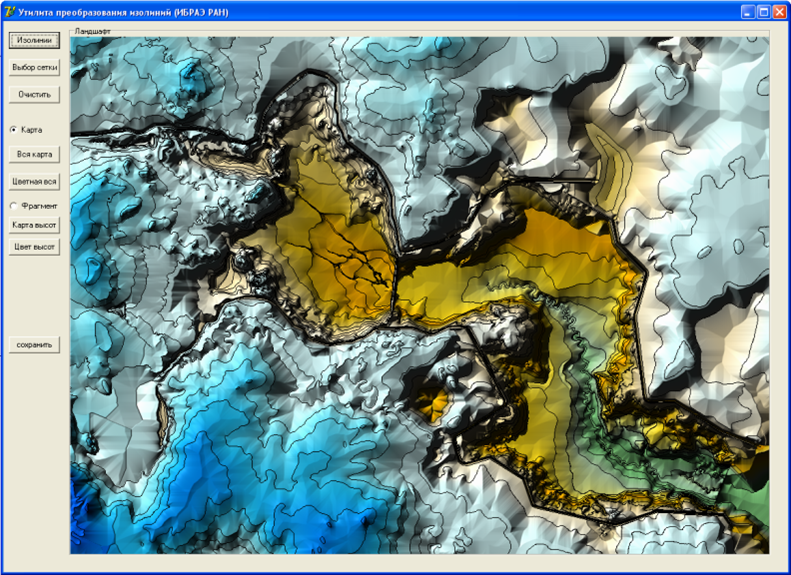Maximize the utility window
791x575 pixels.
pos(764,12)
